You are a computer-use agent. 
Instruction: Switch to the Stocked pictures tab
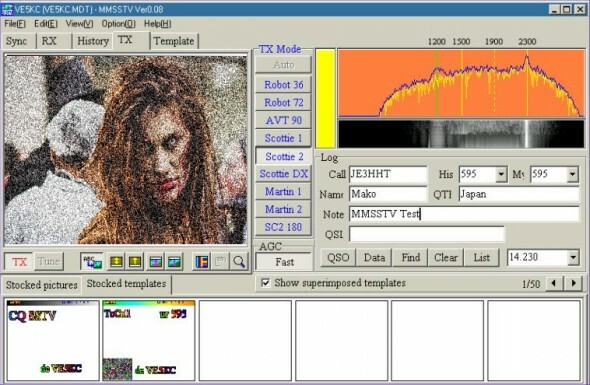click(41, 285)
